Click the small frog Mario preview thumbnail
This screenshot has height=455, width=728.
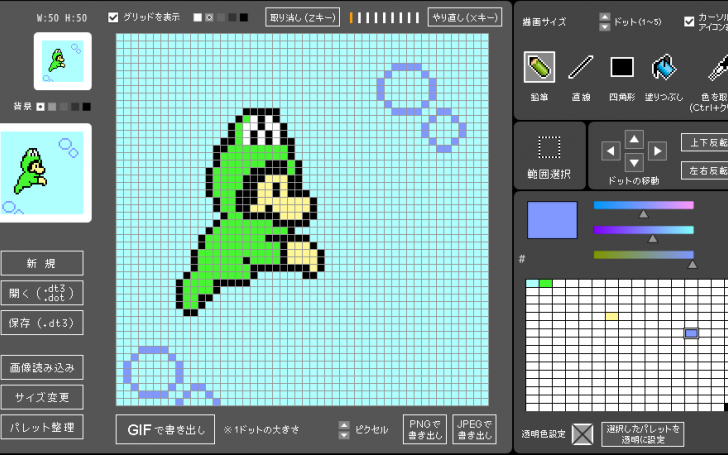(x=63, y=61)
